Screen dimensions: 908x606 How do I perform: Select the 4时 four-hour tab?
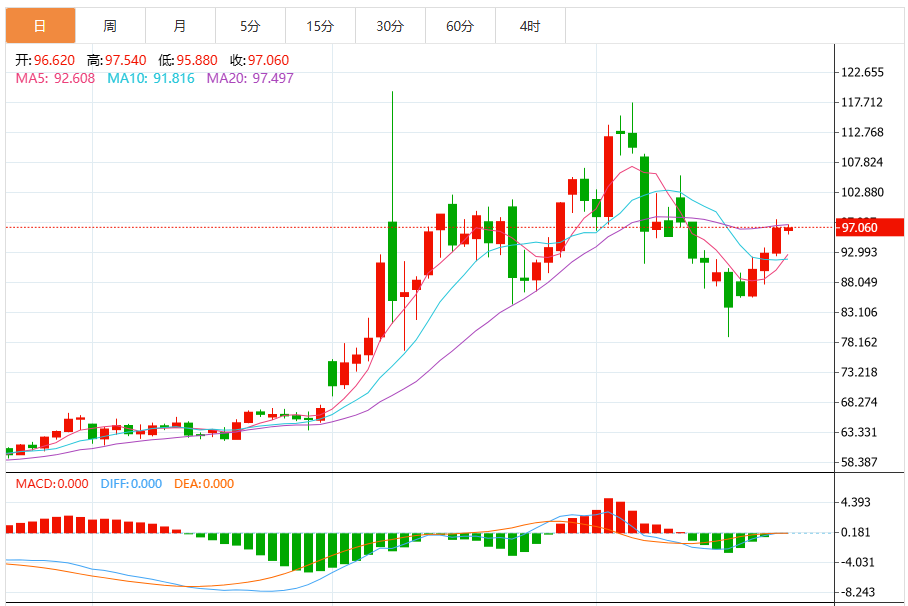point(530,26)
